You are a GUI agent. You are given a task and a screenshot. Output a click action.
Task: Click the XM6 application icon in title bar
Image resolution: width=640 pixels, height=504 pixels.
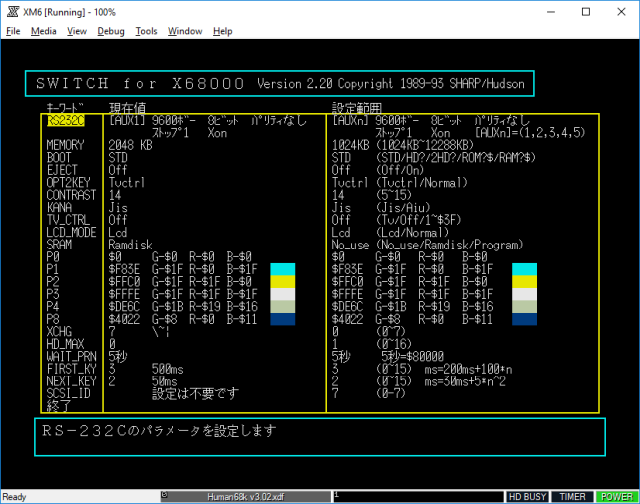pyautogui.click(x=13, y=12)
